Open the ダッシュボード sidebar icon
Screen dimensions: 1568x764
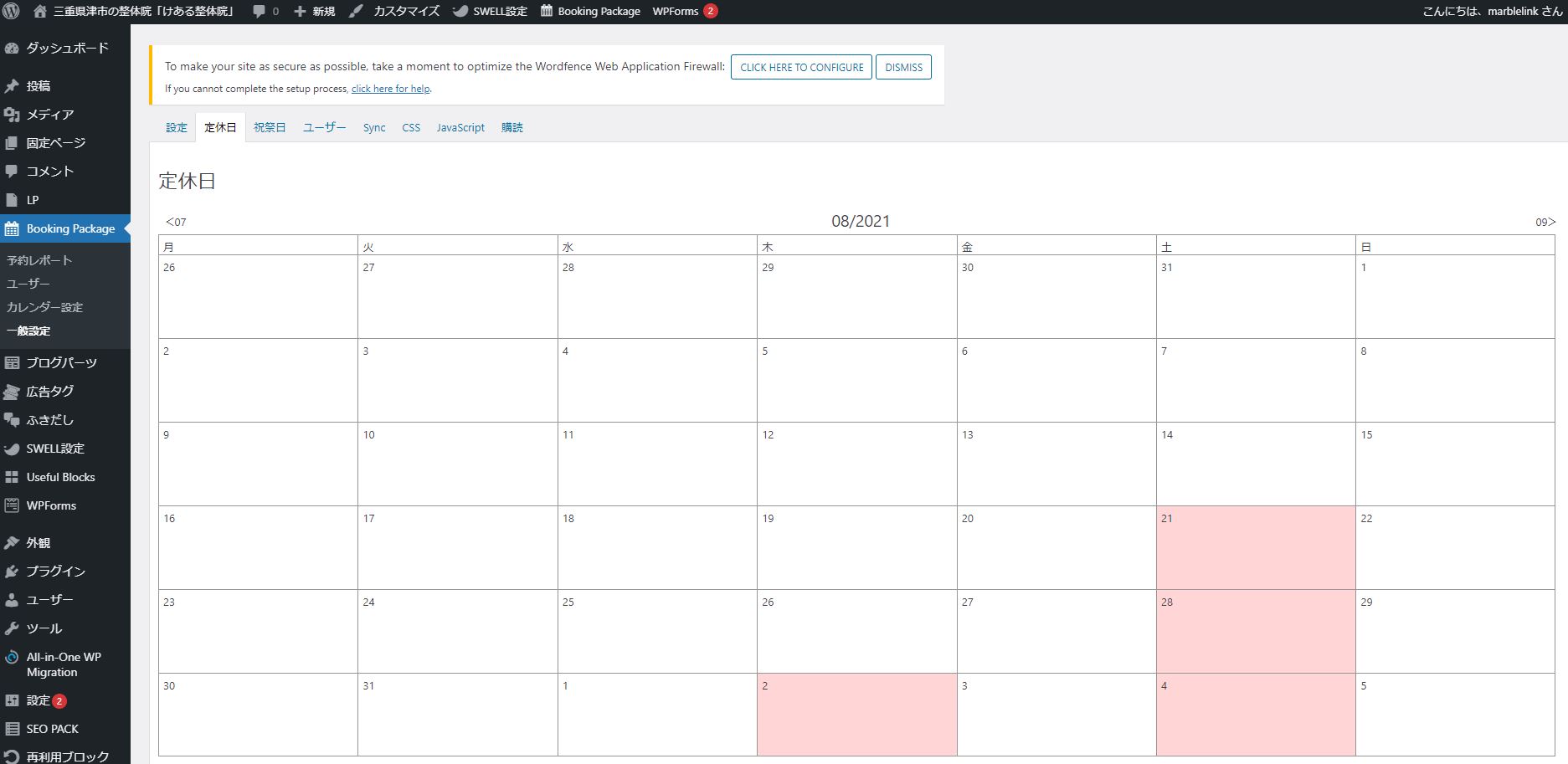pos(12,49)
